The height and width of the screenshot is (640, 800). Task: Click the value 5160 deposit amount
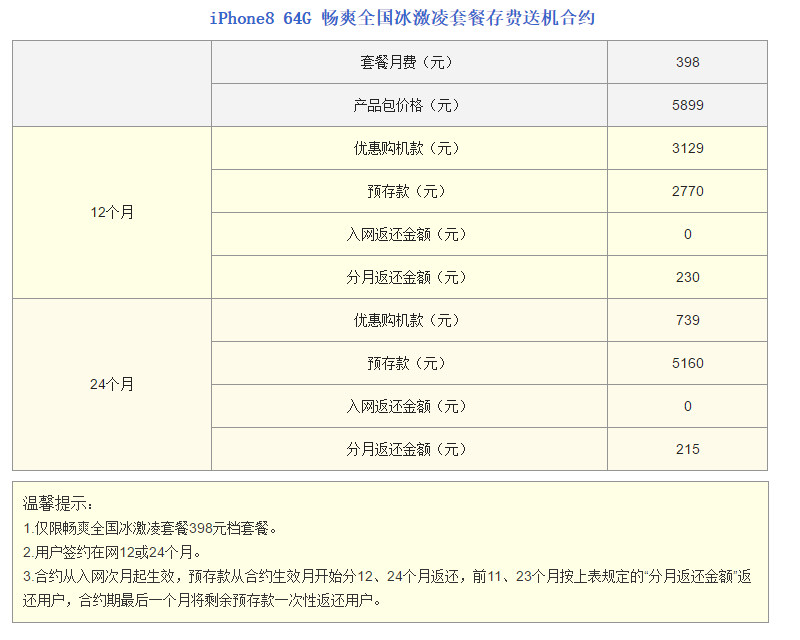point(687,363)
